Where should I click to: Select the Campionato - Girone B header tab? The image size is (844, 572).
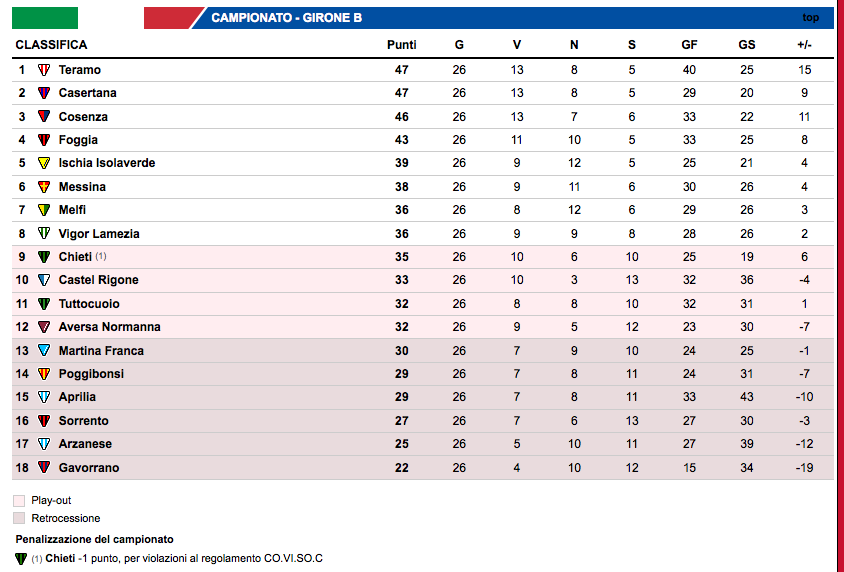[x=286, y=18]
